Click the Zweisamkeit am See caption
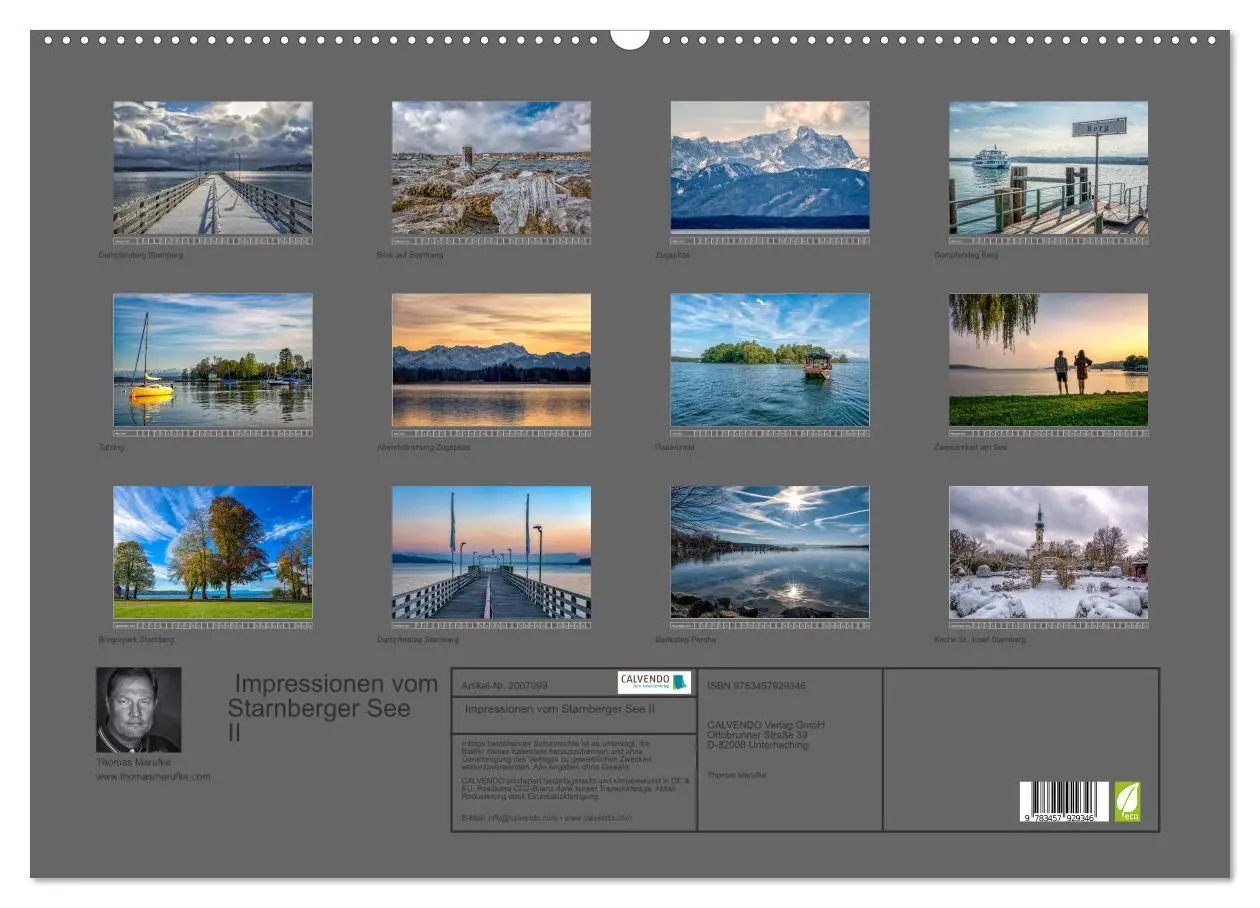1260x908 pixels. tap(971, 447)
